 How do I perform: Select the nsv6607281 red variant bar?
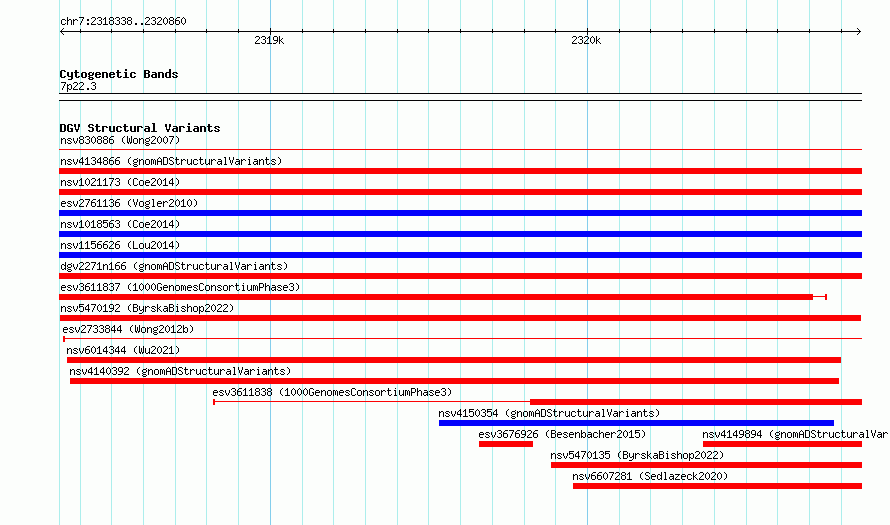click(717, 486)
